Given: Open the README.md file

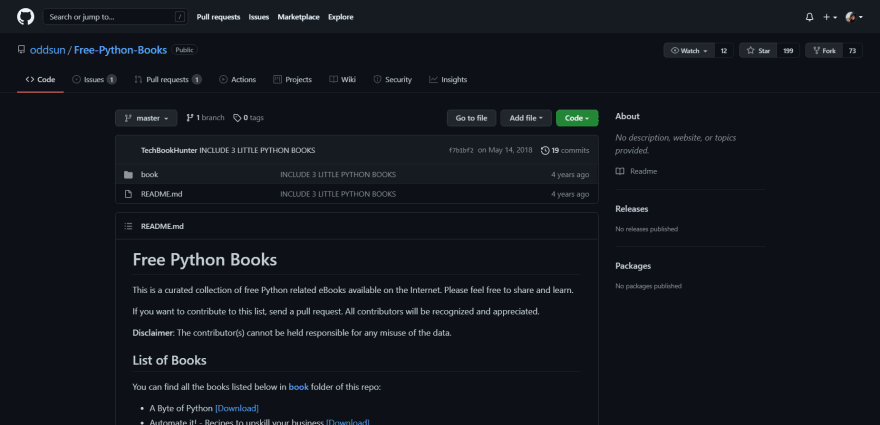Looking at the screenshot, I should (x=162, y=194).
